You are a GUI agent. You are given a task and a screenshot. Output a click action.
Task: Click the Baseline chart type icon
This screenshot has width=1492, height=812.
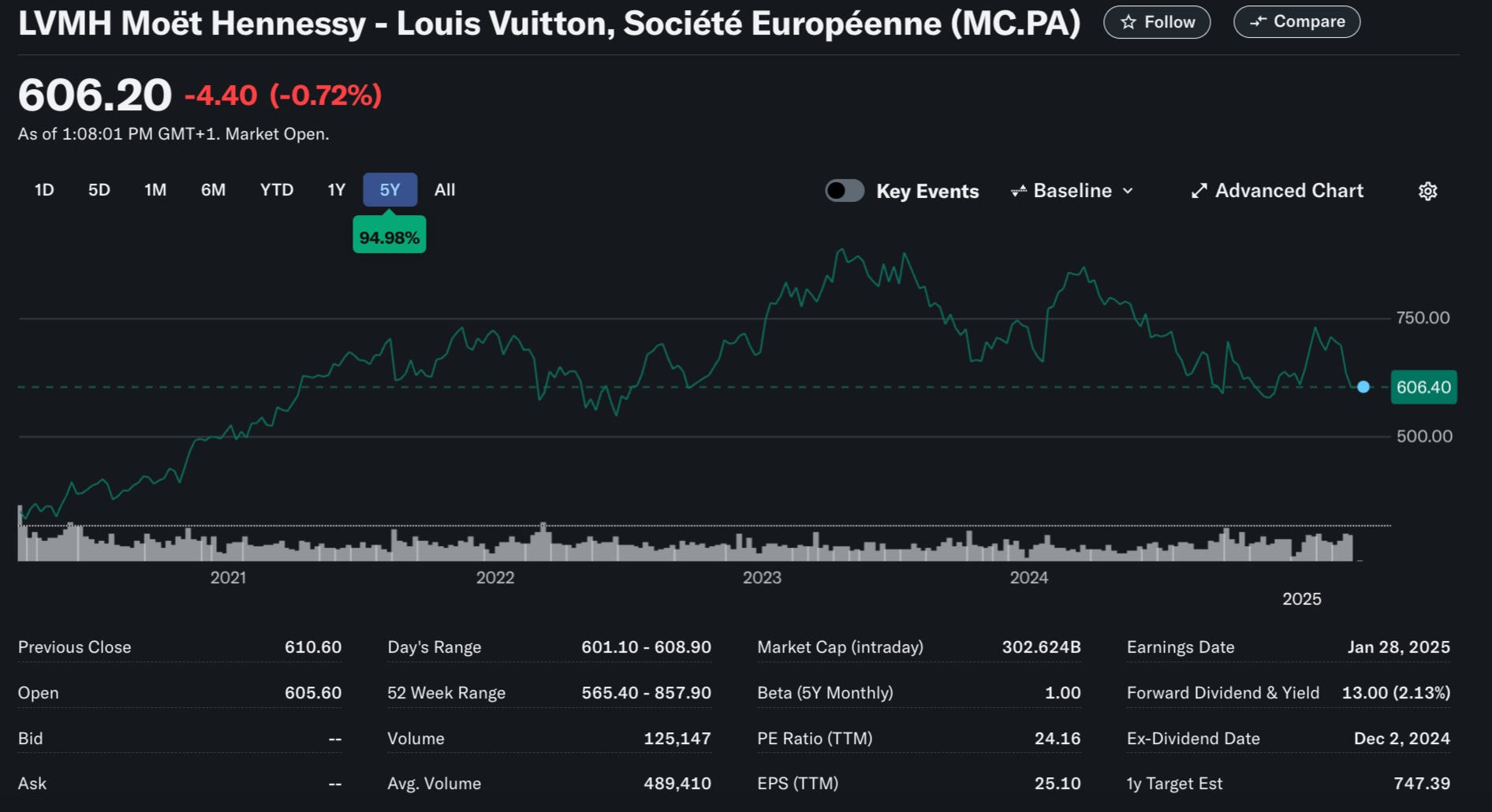click(1019, 191)
